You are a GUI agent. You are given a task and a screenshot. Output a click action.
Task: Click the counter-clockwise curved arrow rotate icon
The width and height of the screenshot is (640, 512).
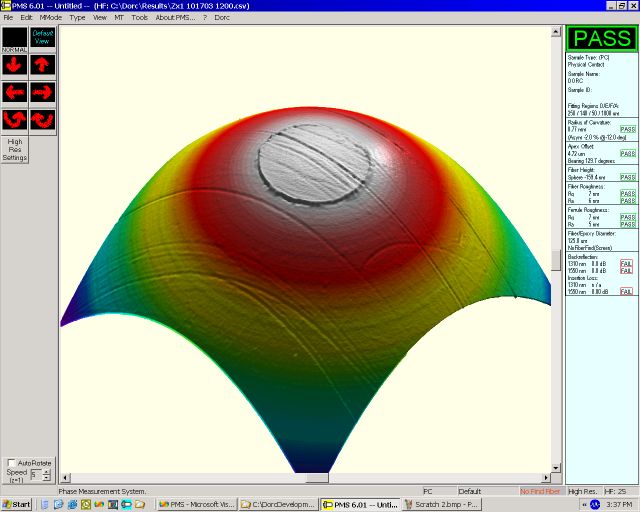(15, 120)
